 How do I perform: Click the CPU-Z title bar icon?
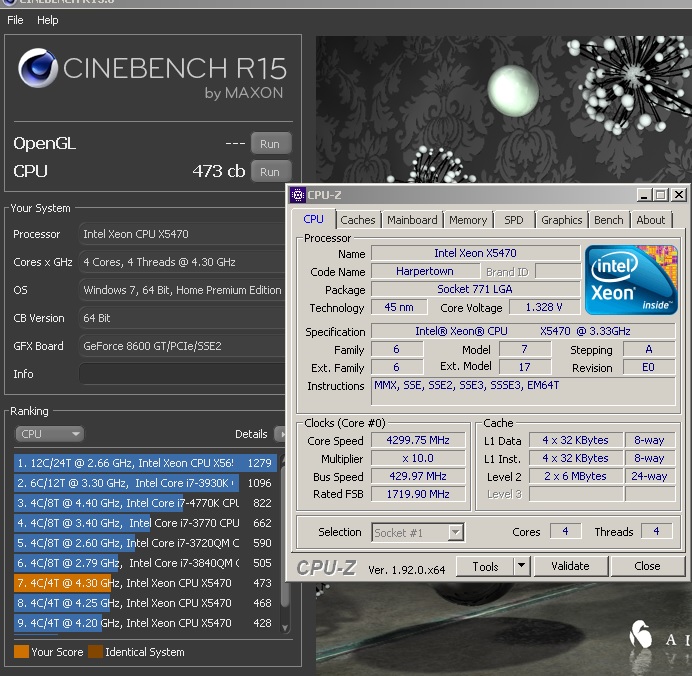click(x=298, y=195)
